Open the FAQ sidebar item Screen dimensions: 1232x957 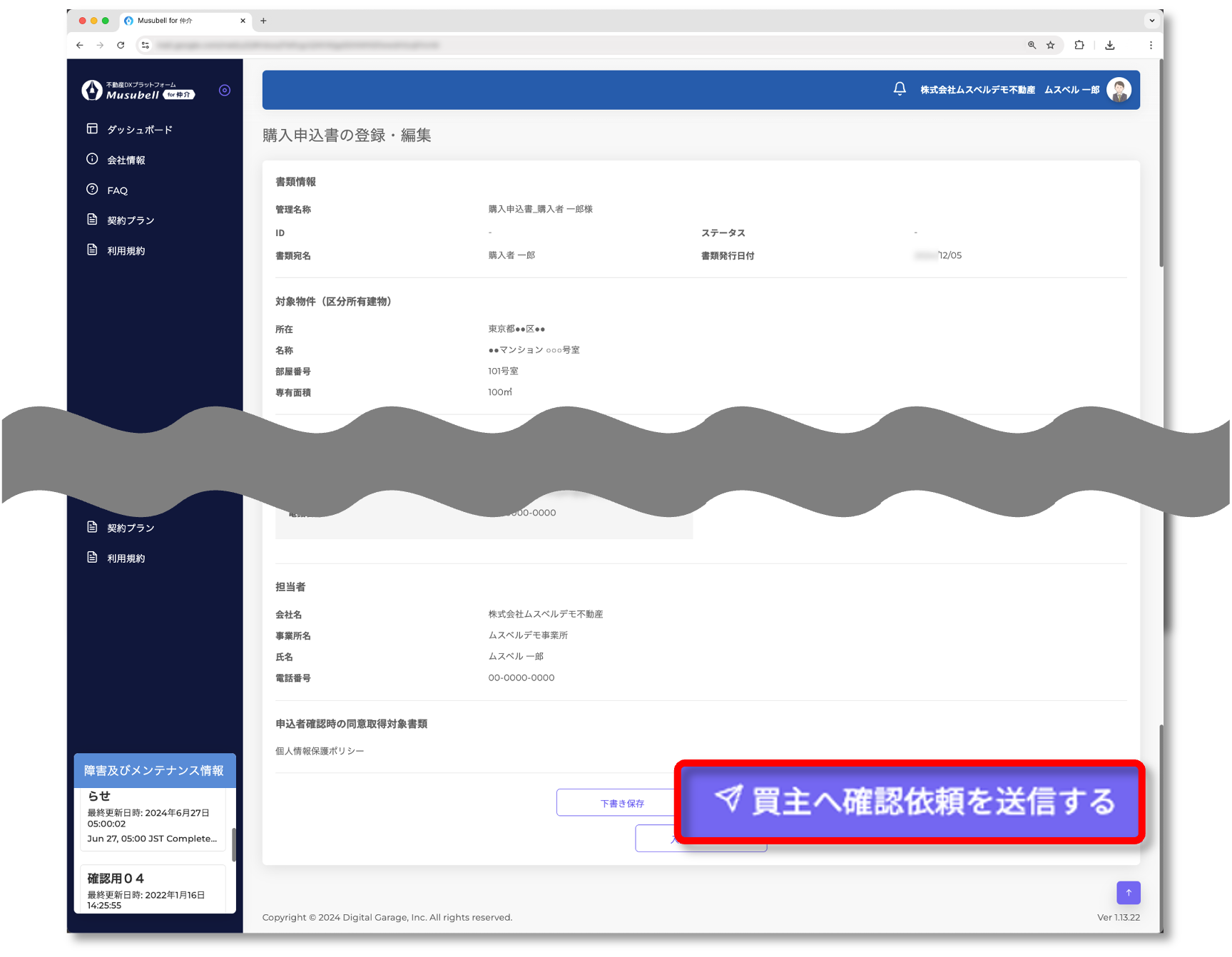117,190
